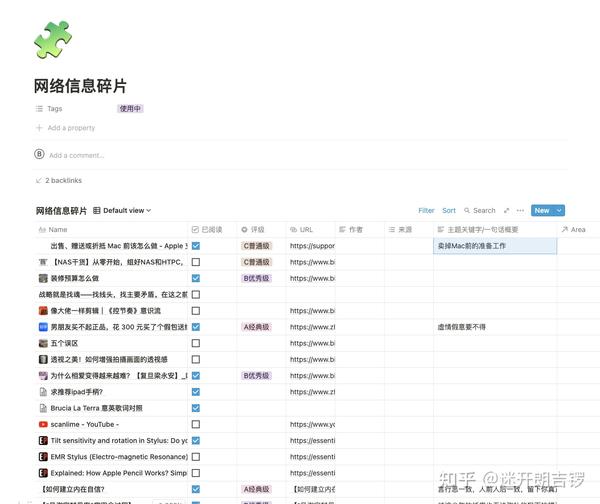The width and height of the screenshot is (600, 504).
Task: Click the green puzzle piece page icon
Action: coord(53,39)
